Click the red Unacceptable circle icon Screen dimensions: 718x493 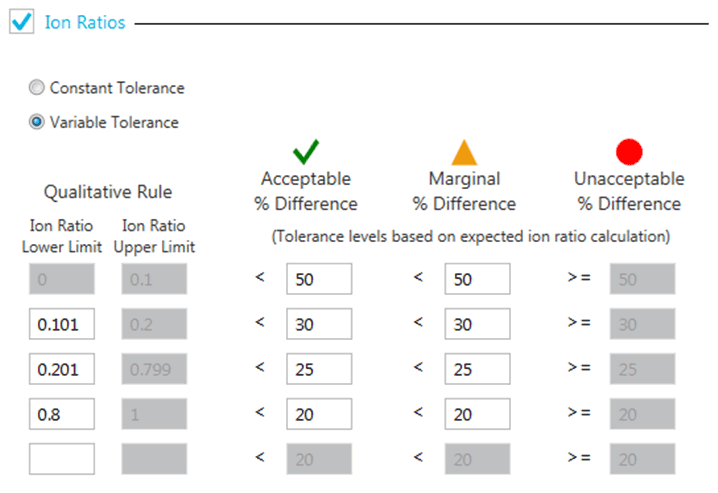pyautogui.click(x=629, y=152)
